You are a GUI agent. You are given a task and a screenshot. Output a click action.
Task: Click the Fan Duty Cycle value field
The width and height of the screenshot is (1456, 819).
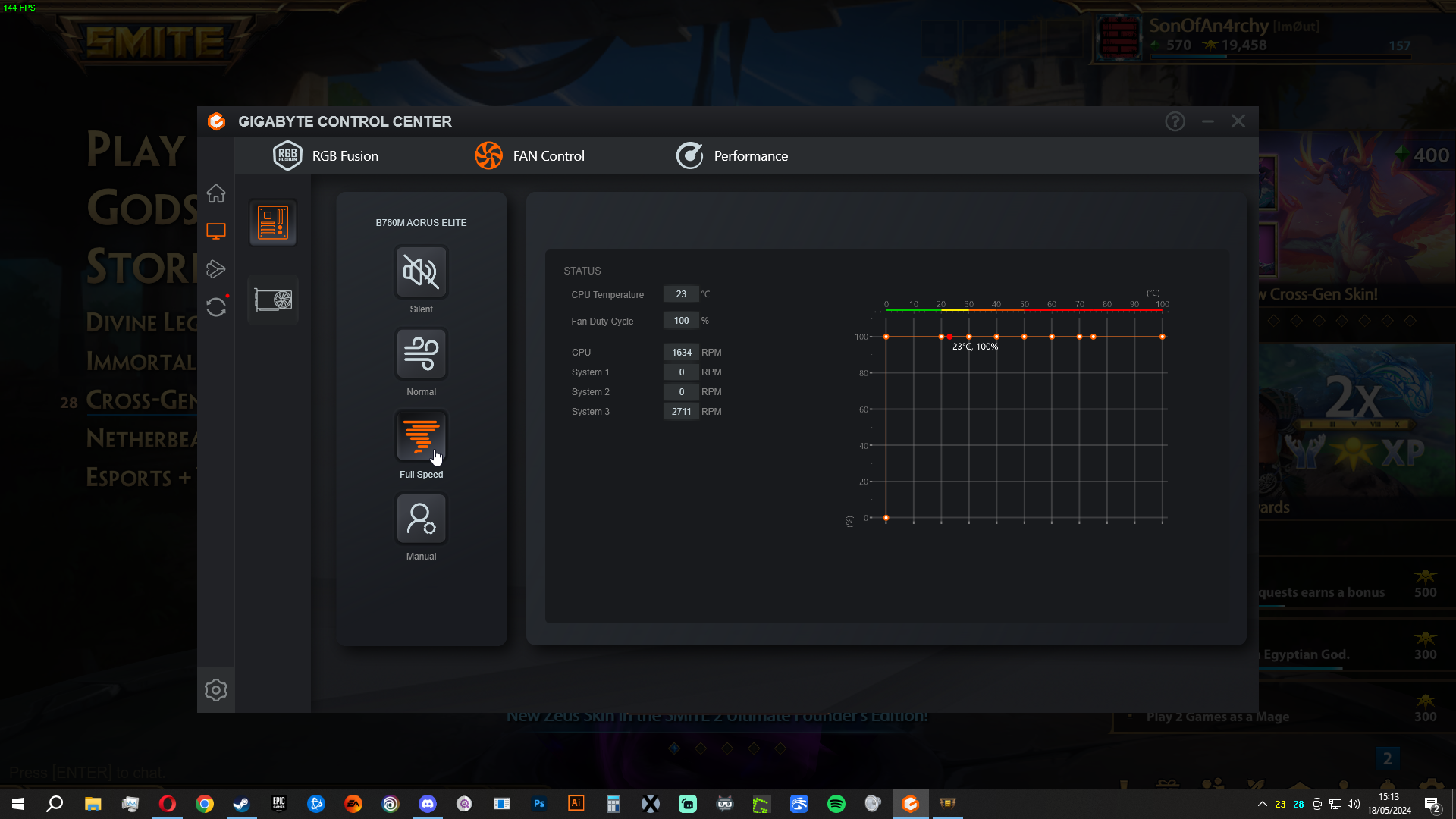tap(681, 321)
